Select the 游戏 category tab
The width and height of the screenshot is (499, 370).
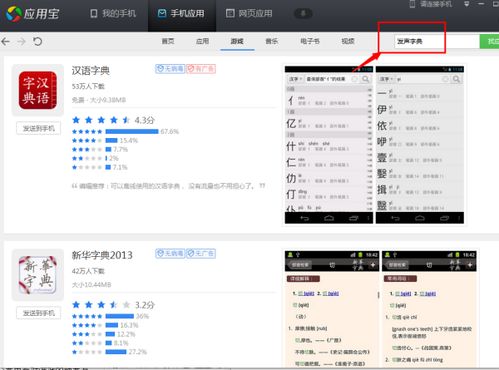click(237, 41)
